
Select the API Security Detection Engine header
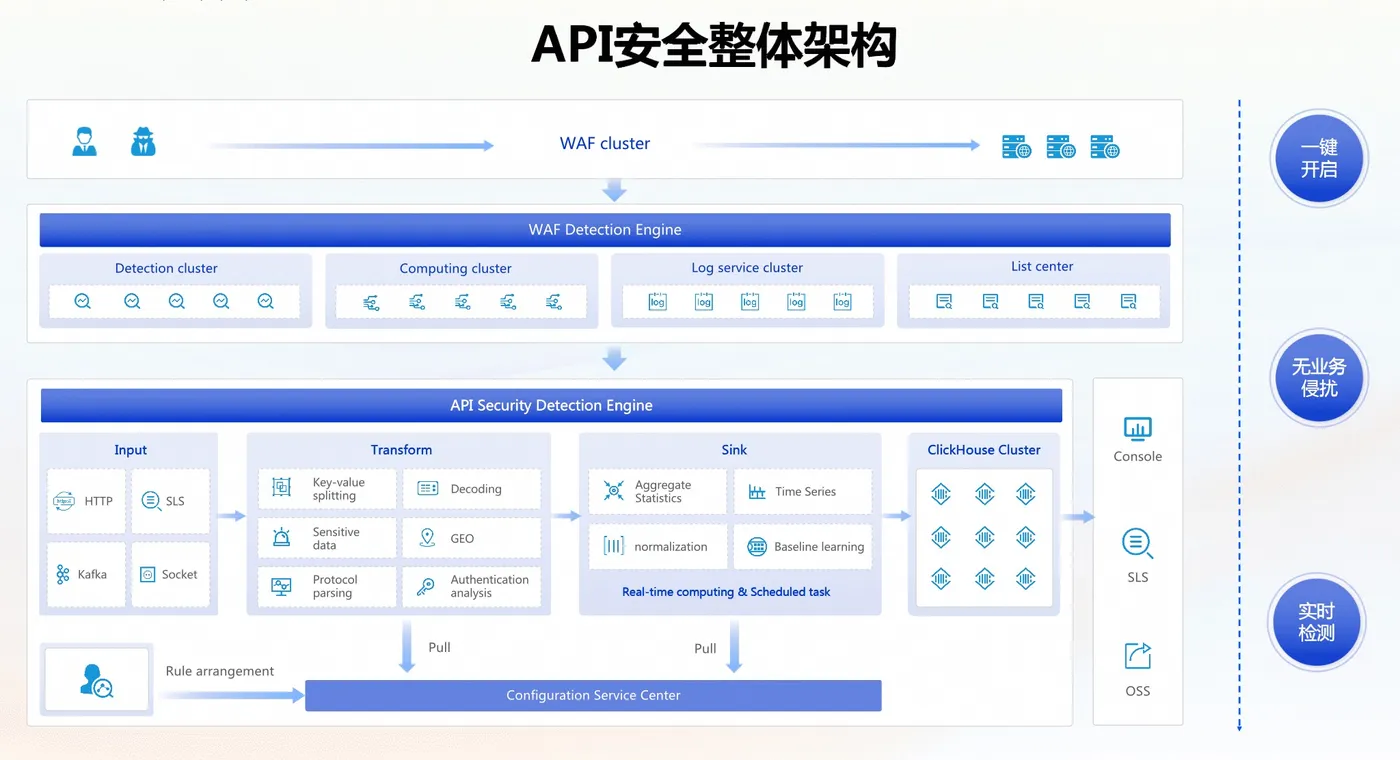(x=551, y=405)
